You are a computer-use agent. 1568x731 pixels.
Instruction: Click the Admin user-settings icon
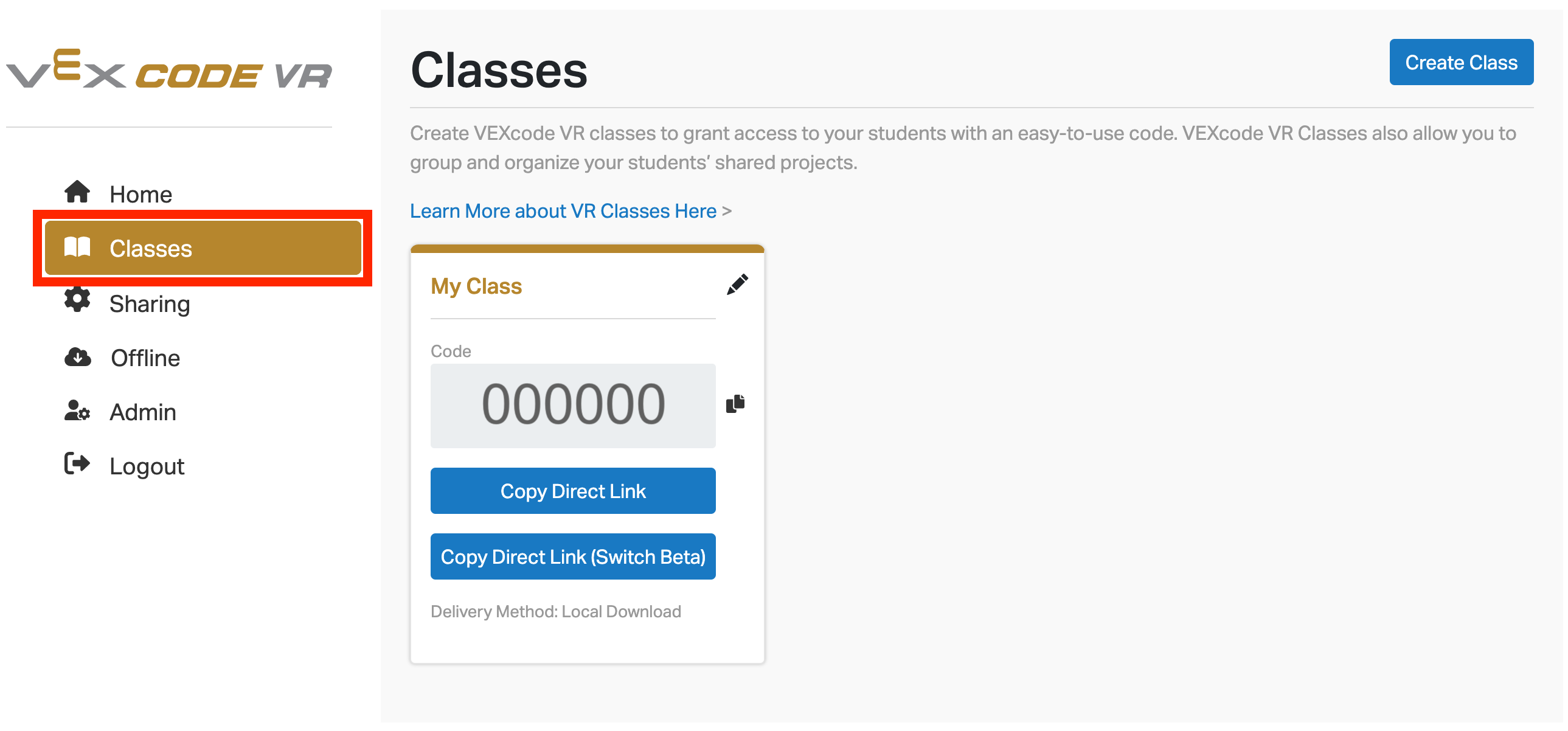(77, 411)
